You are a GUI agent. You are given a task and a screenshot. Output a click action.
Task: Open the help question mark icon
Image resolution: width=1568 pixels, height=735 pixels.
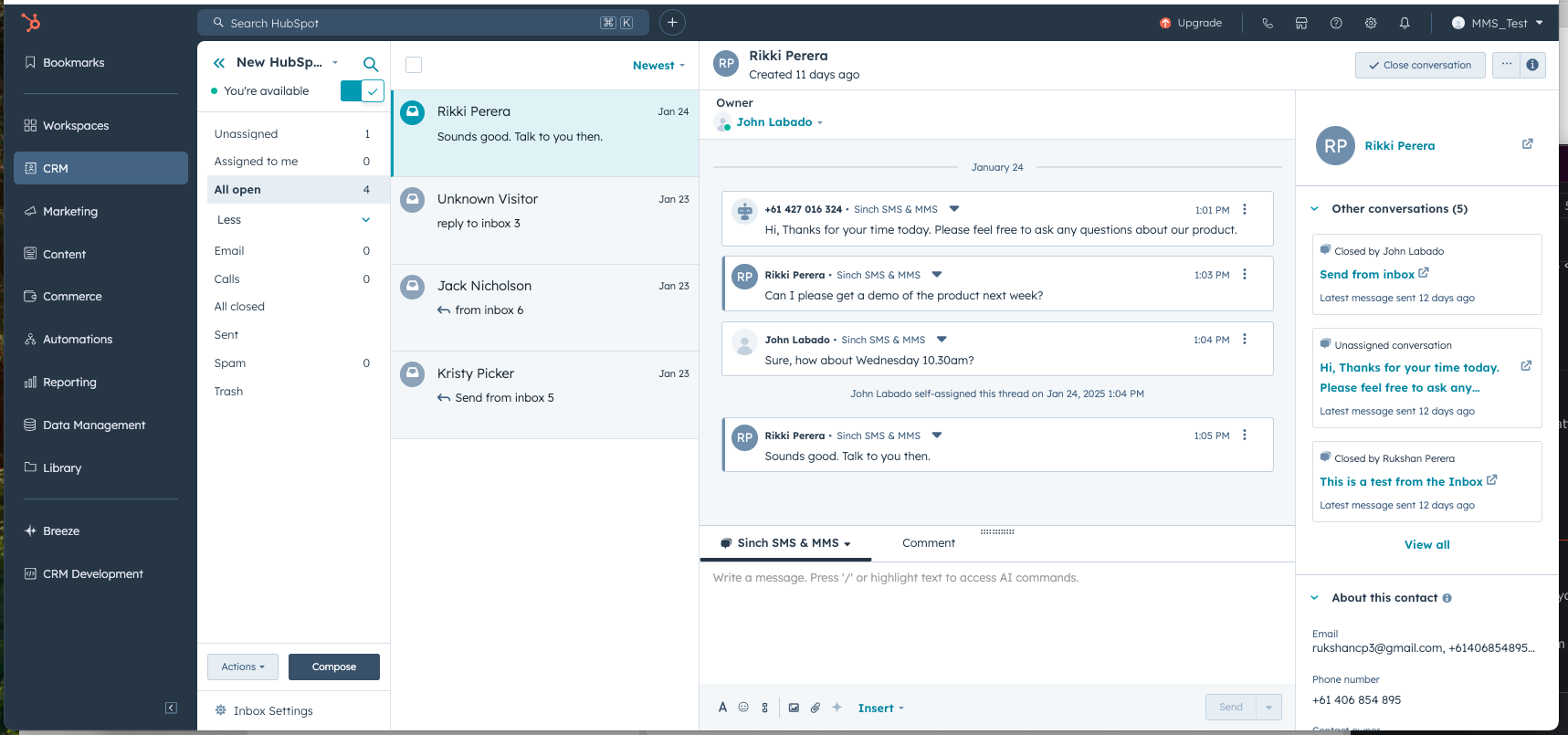click(x=1336, y=24)
